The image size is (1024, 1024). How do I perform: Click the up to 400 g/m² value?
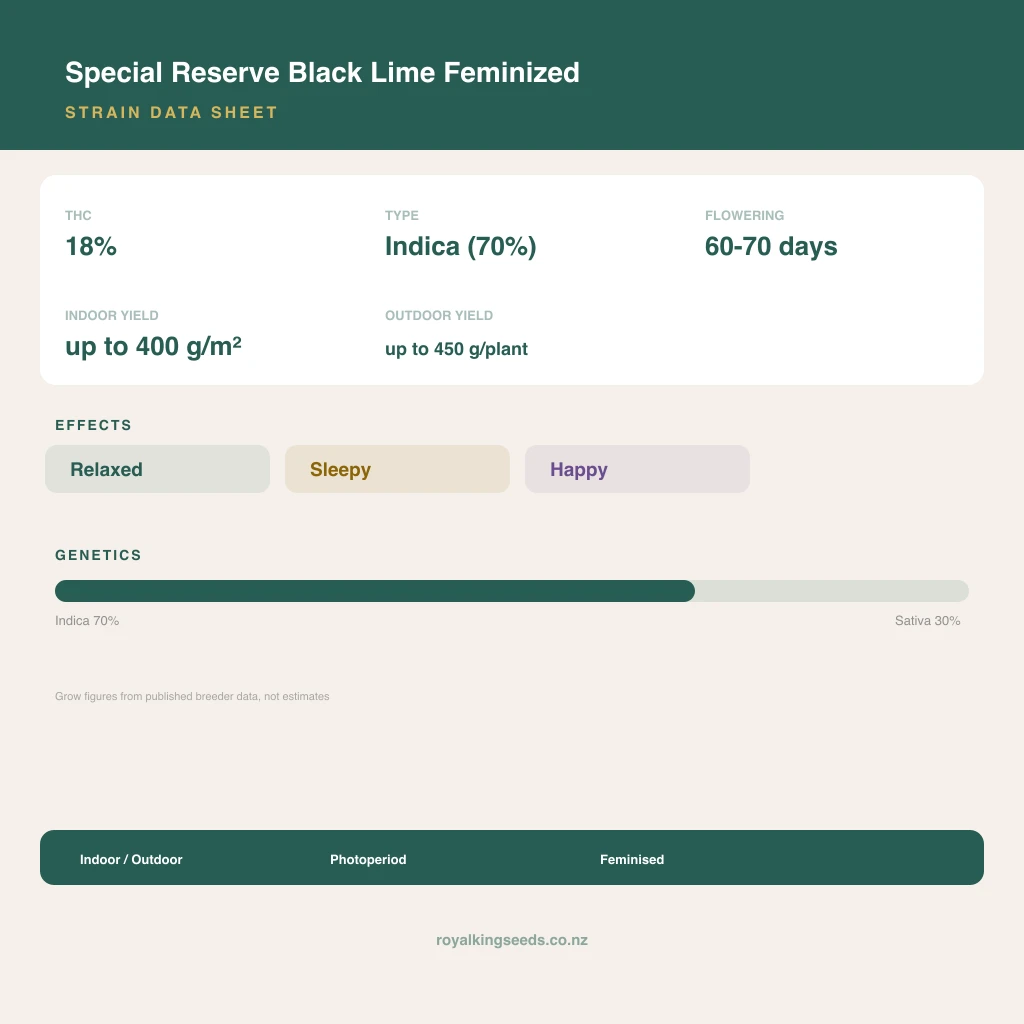pos(153,346)
